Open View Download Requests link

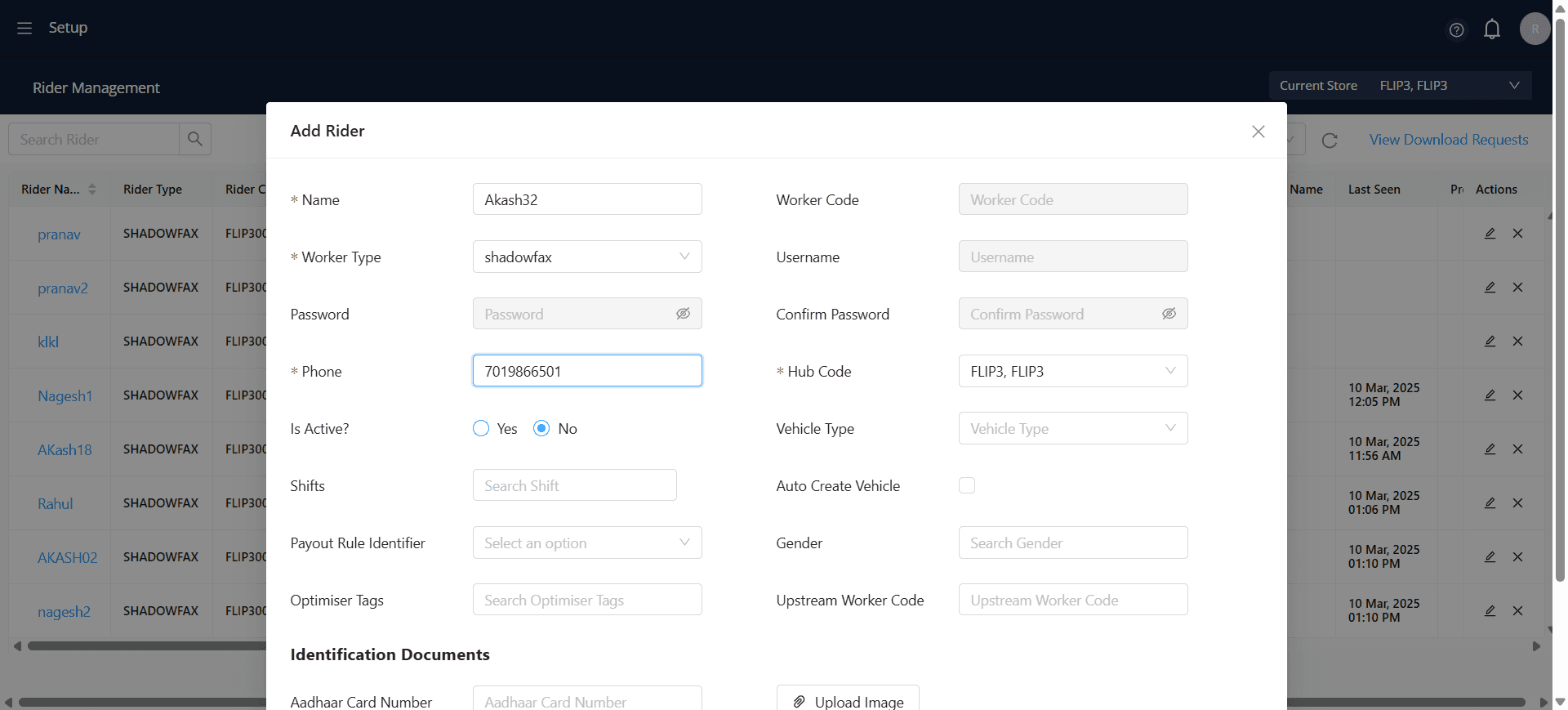(1449, 140)
